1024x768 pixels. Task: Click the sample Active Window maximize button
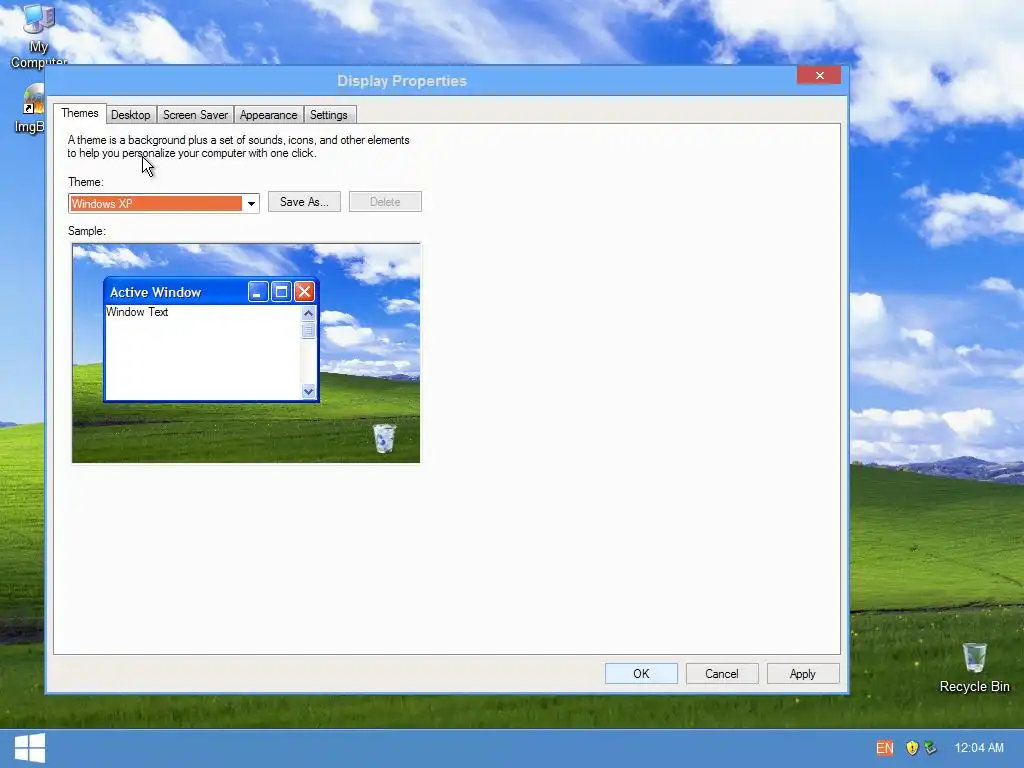[x=281, y=292]
